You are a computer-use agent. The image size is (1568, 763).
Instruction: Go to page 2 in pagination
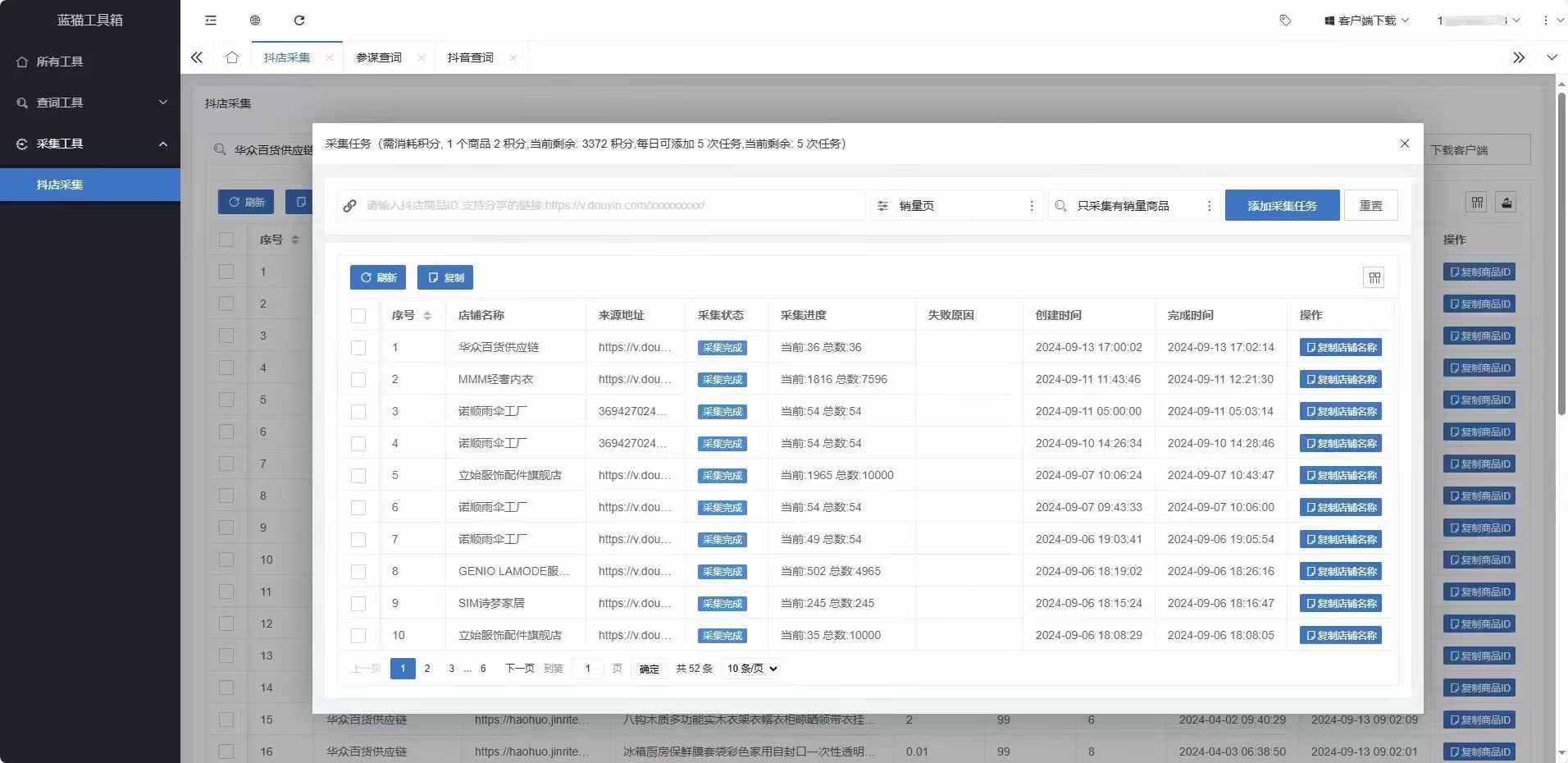pyautogui.click(x=427, y=669)
